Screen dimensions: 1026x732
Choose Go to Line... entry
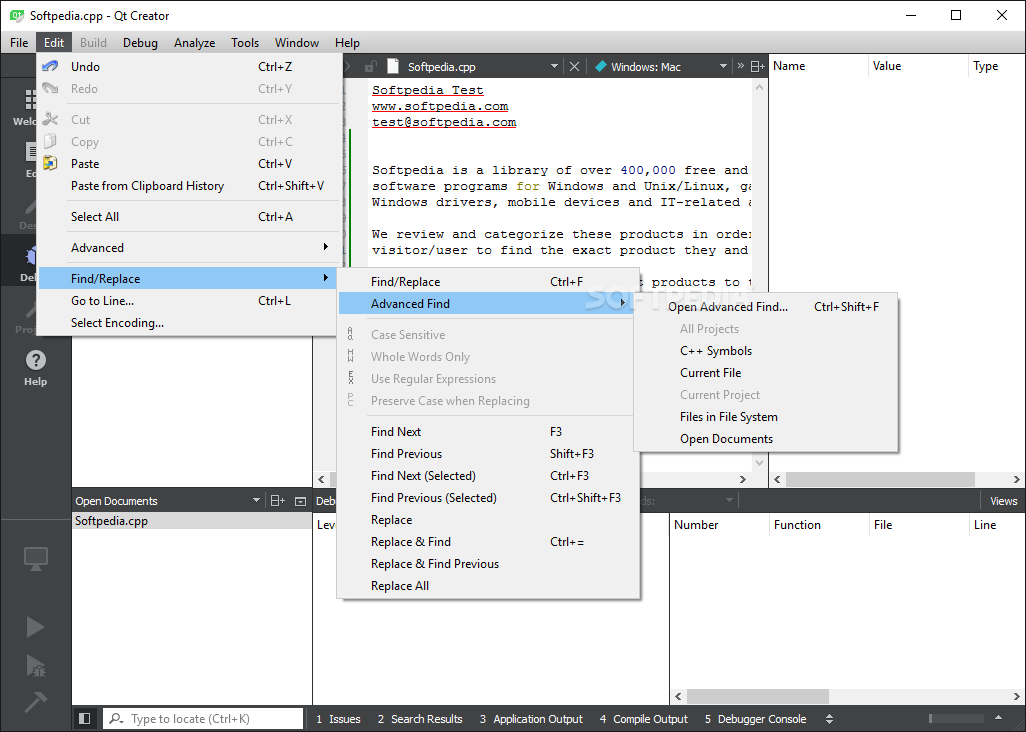pos(190,301)
